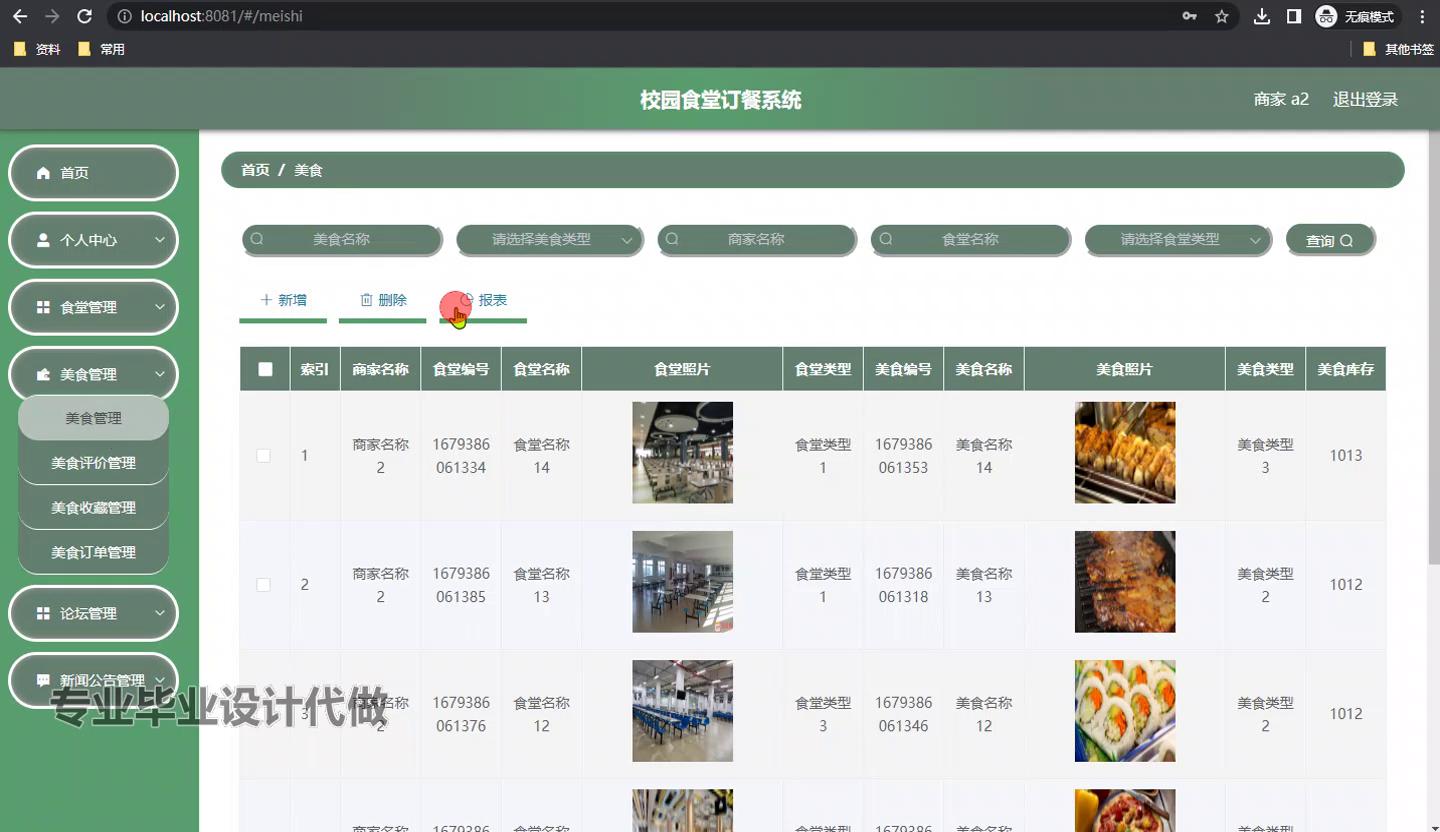Click the 美食库存 column header

1345,369
